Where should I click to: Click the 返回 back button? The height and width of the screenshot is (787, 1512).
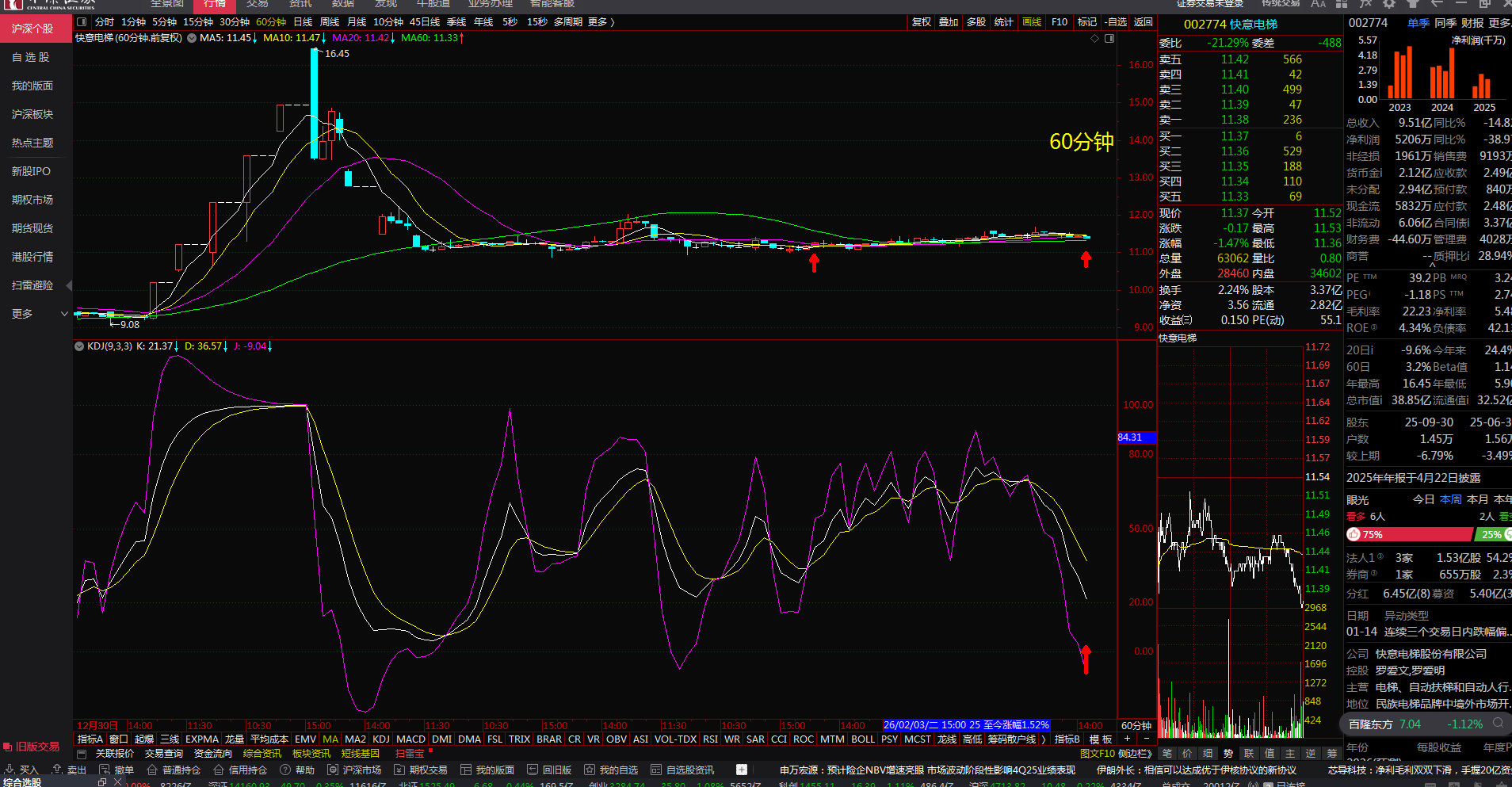[1143, 22]
